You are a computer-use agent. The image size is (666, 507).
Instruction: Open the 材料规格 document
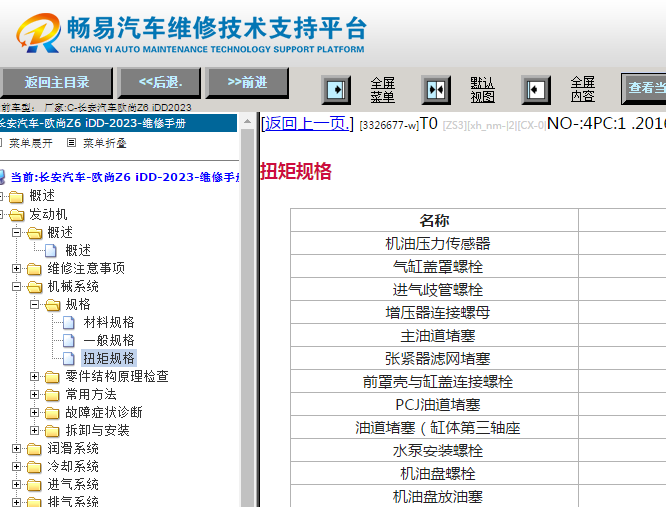[109, 322]
